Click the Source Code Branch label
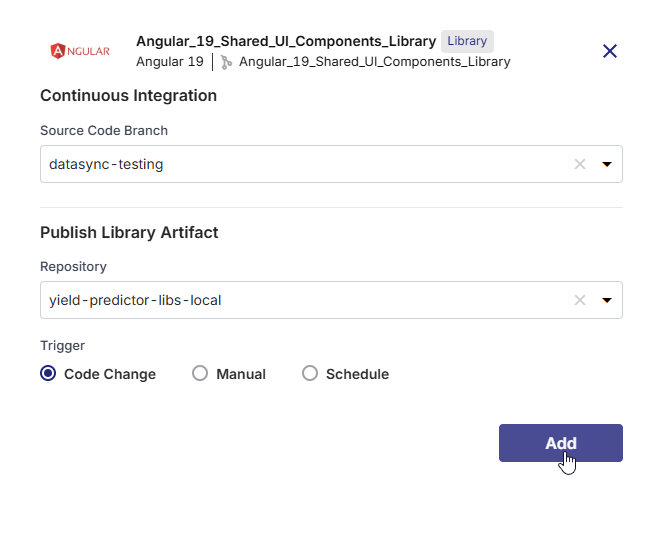 [x=104, y=131]
